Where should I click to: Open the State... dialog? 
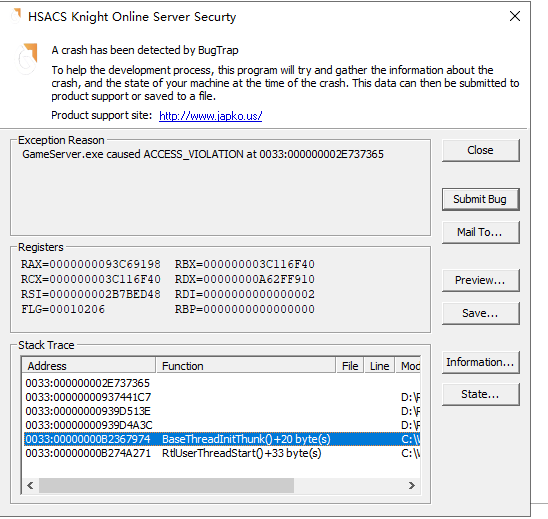tap(481, 395)
